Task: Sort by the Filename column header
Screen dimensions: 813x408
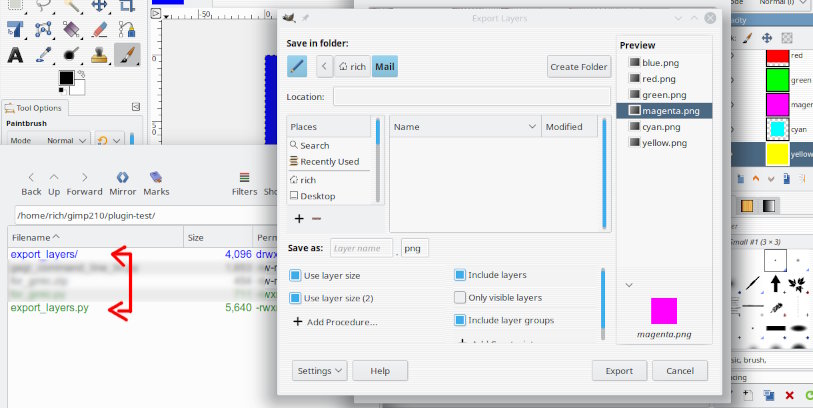Action: pyautogui.click(x=95, y=237)
